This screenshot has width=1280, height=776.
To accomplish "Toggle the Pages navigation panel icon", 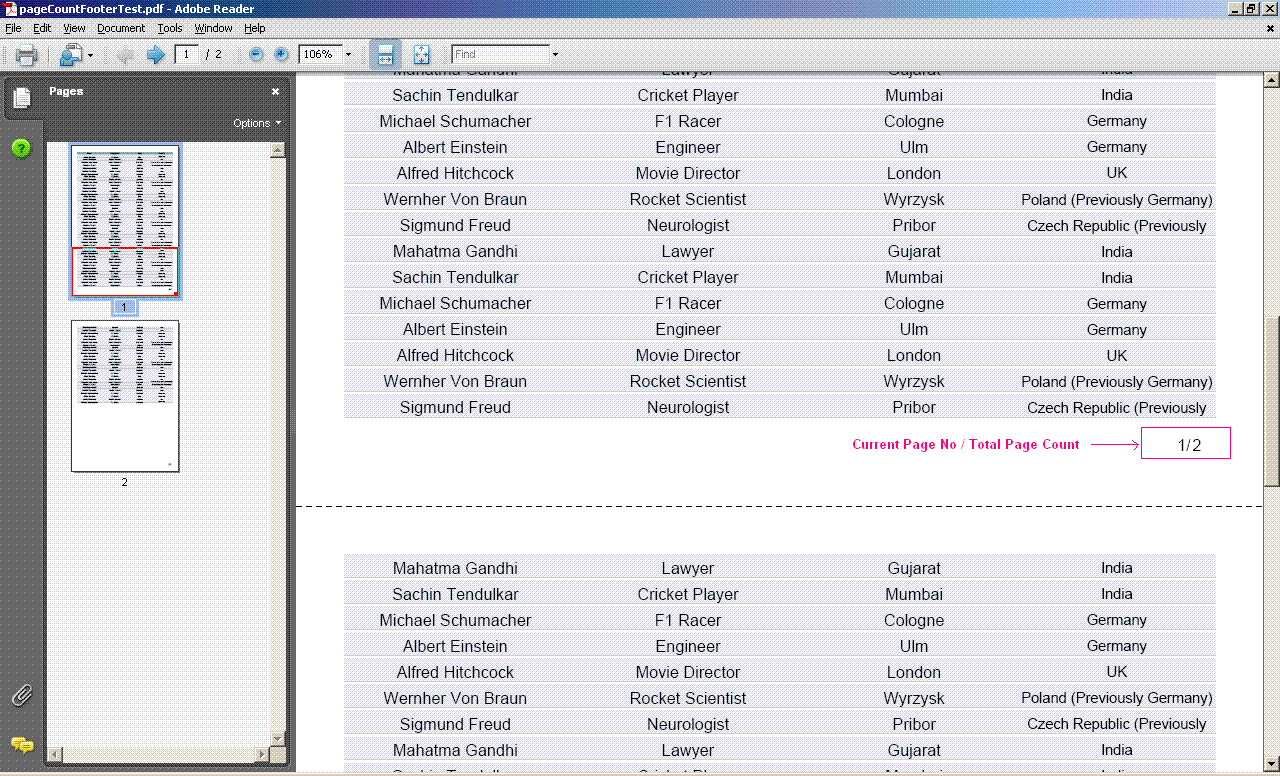I will coord(21,97).
